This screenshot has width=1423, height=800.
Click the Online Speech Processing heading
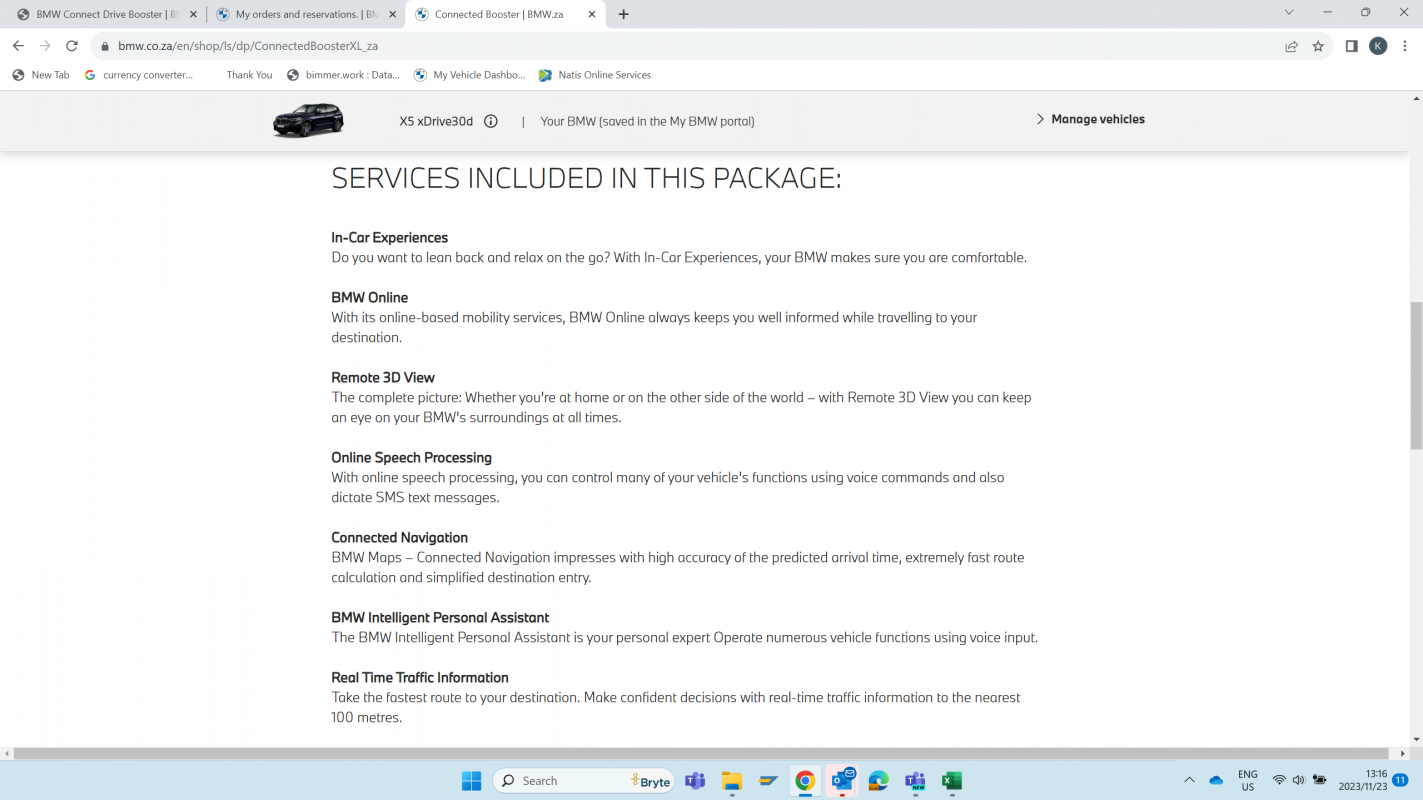(x=412, y=458)
